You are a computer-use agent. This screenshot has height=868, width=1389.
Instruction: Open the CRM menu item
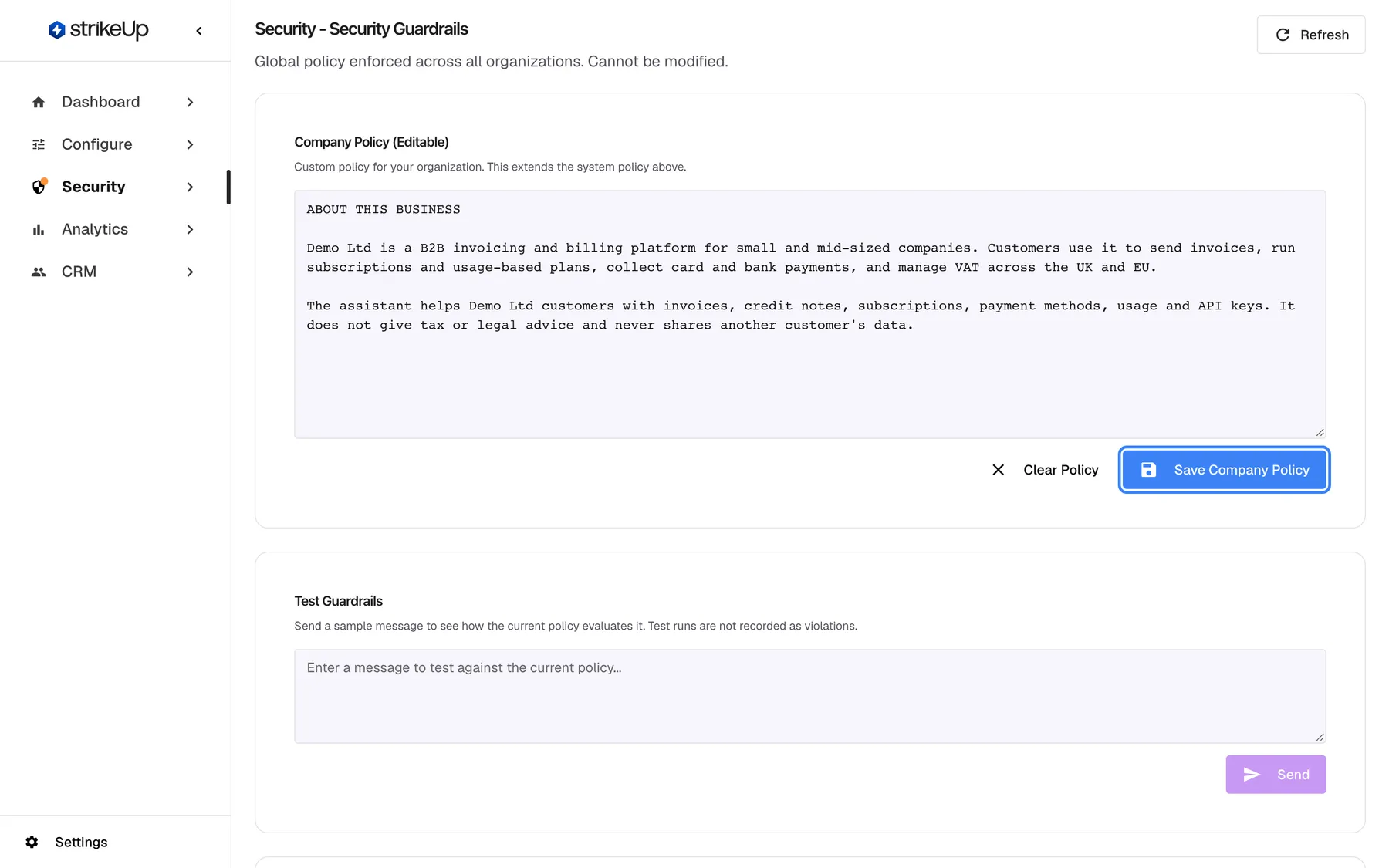pos(113,272)
